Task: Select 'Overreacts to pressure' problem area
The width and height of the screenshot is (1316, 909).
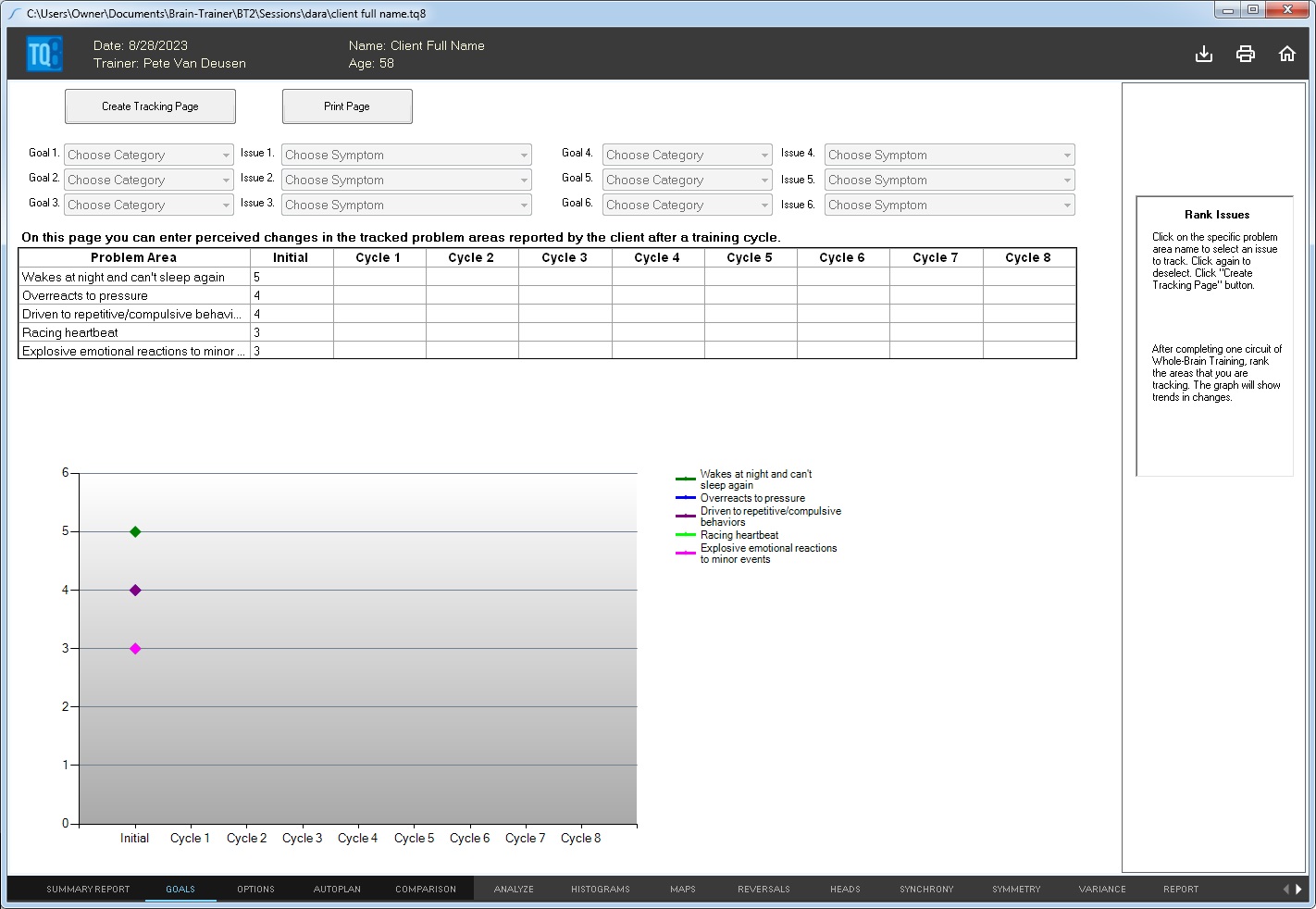Action: pos(134,295)
